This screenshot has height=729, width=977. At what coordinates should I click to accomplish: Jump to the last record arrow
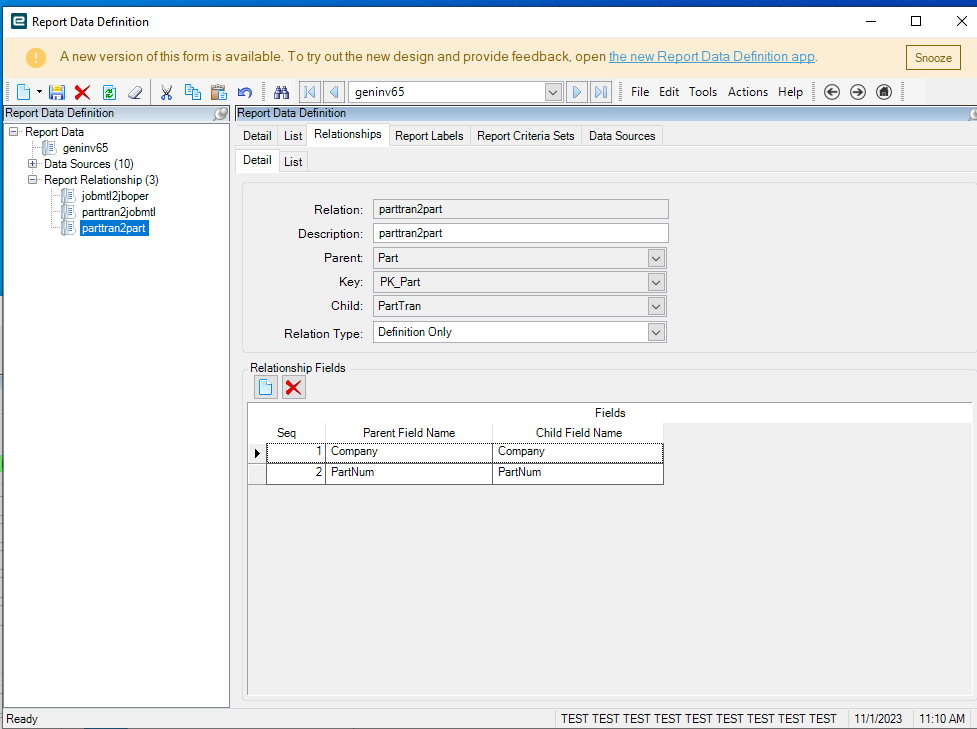pos(601,92)
